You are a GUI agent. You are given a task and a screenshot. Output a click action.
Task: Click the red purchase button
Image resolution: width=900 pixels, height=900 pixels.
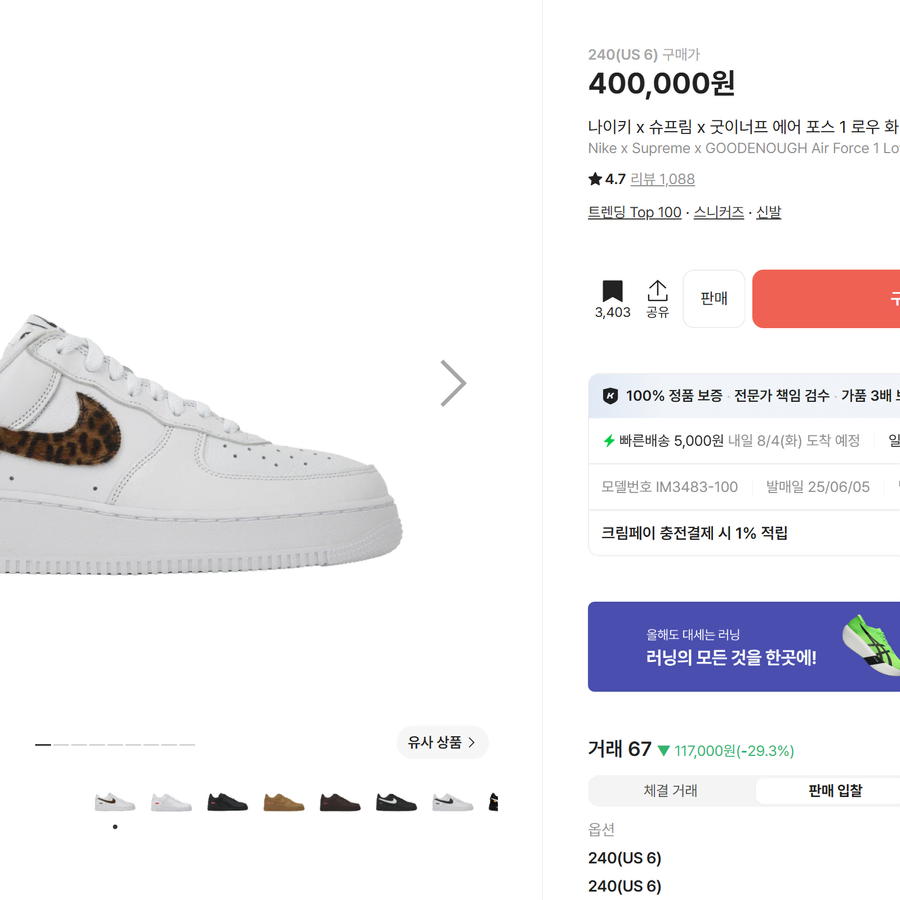[x=826, y=298]
